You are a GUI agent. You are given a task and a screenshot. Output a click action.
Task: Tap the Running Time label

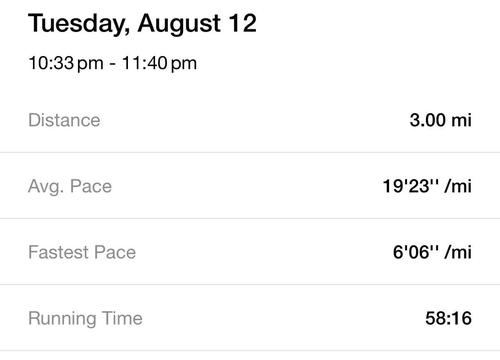coord(85,318)
